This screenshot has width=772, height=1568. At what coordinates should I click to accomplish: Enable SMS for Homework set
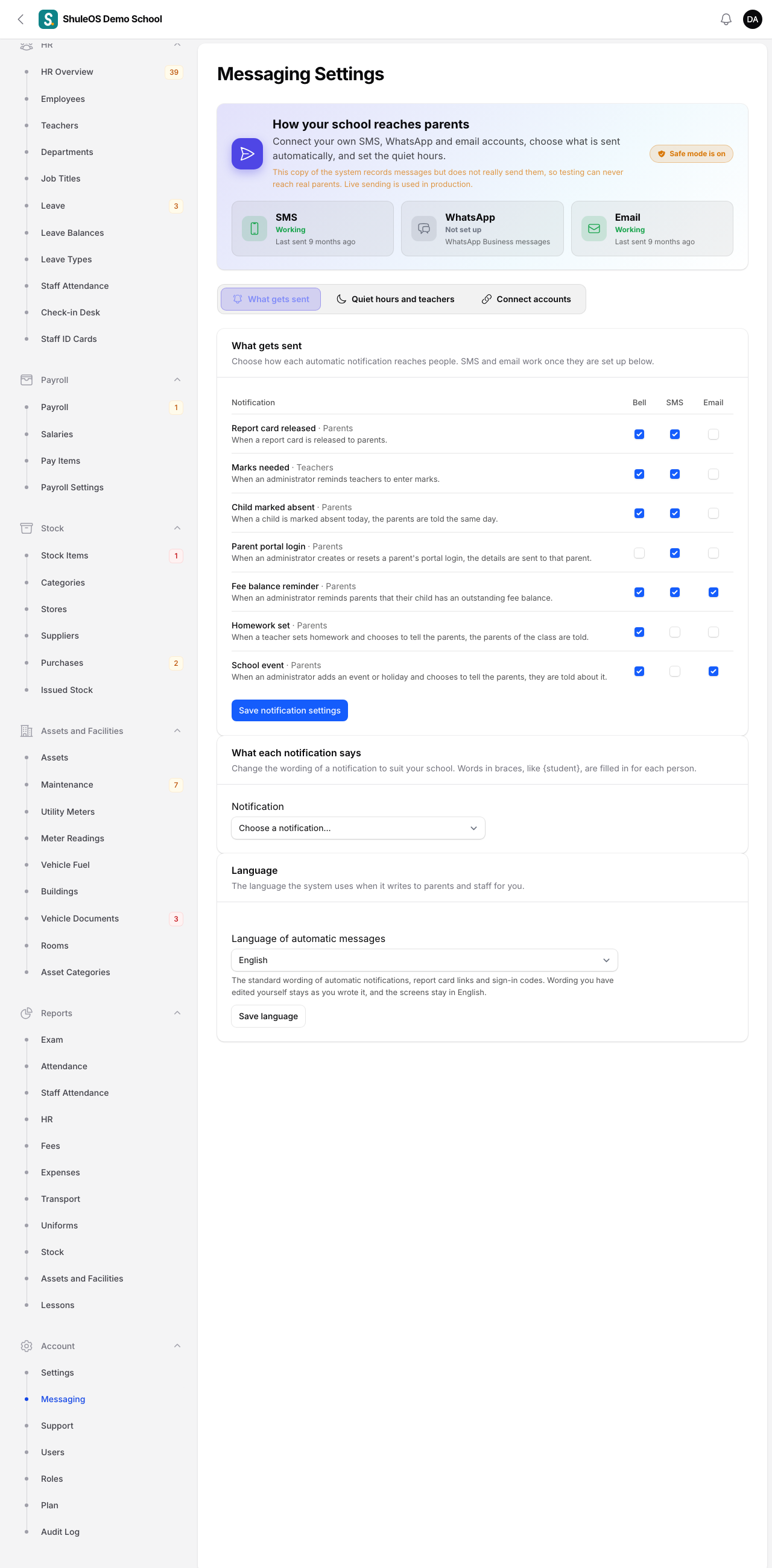click(x=674, y=632)
